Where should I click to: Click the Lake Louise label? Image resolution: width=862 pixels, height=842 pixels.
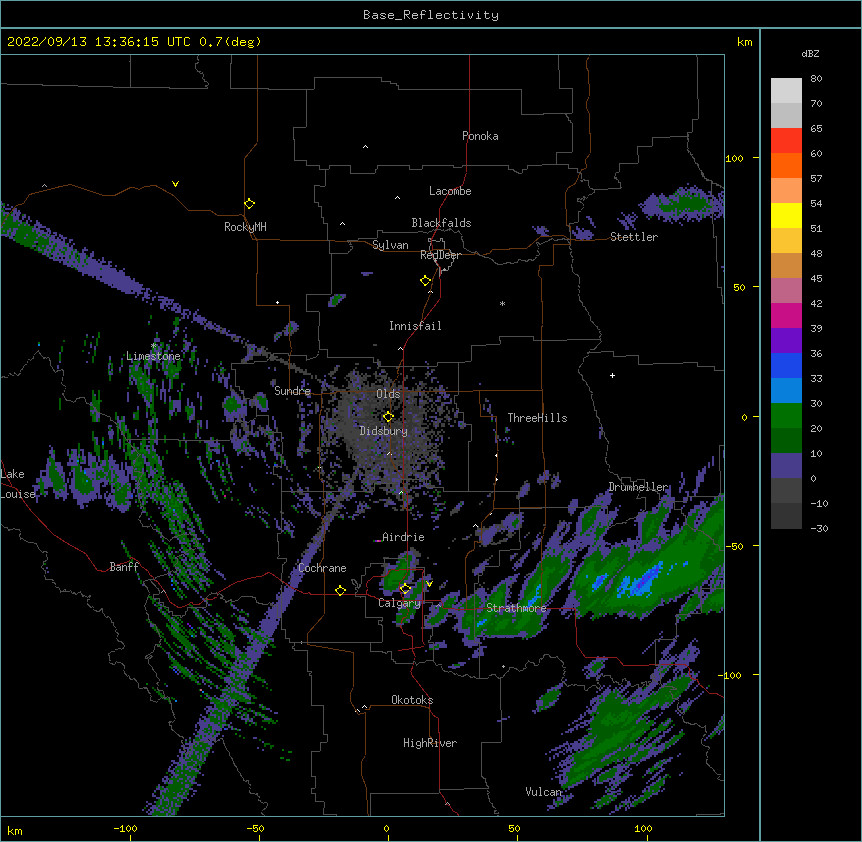(18, 484)
